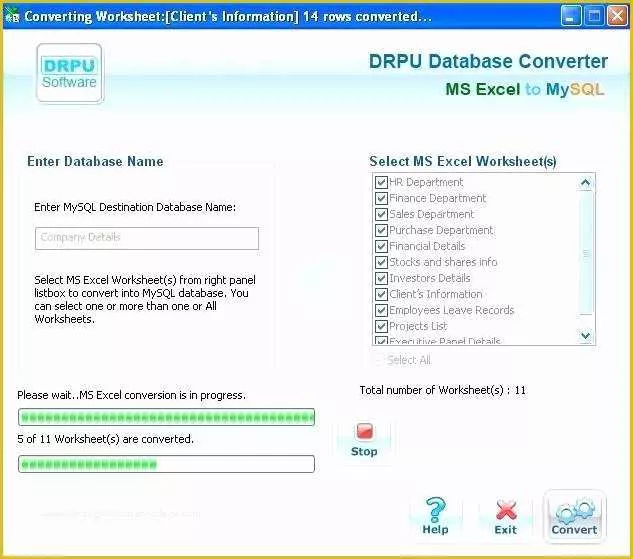The width and height of the screenshot is (633, 559).
Task: Click '5 of 11 Worksheet(s) are converted.' text
Action: click(x=105, y=439)
